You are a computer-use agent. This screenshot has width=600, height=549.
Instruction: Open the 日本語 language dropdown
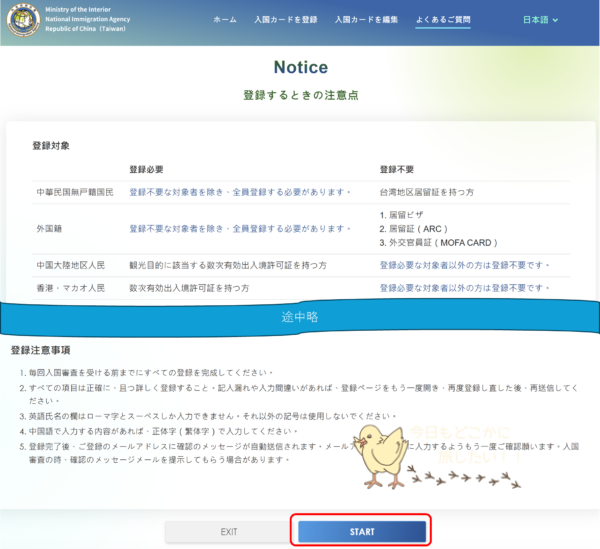coord(540,20)
